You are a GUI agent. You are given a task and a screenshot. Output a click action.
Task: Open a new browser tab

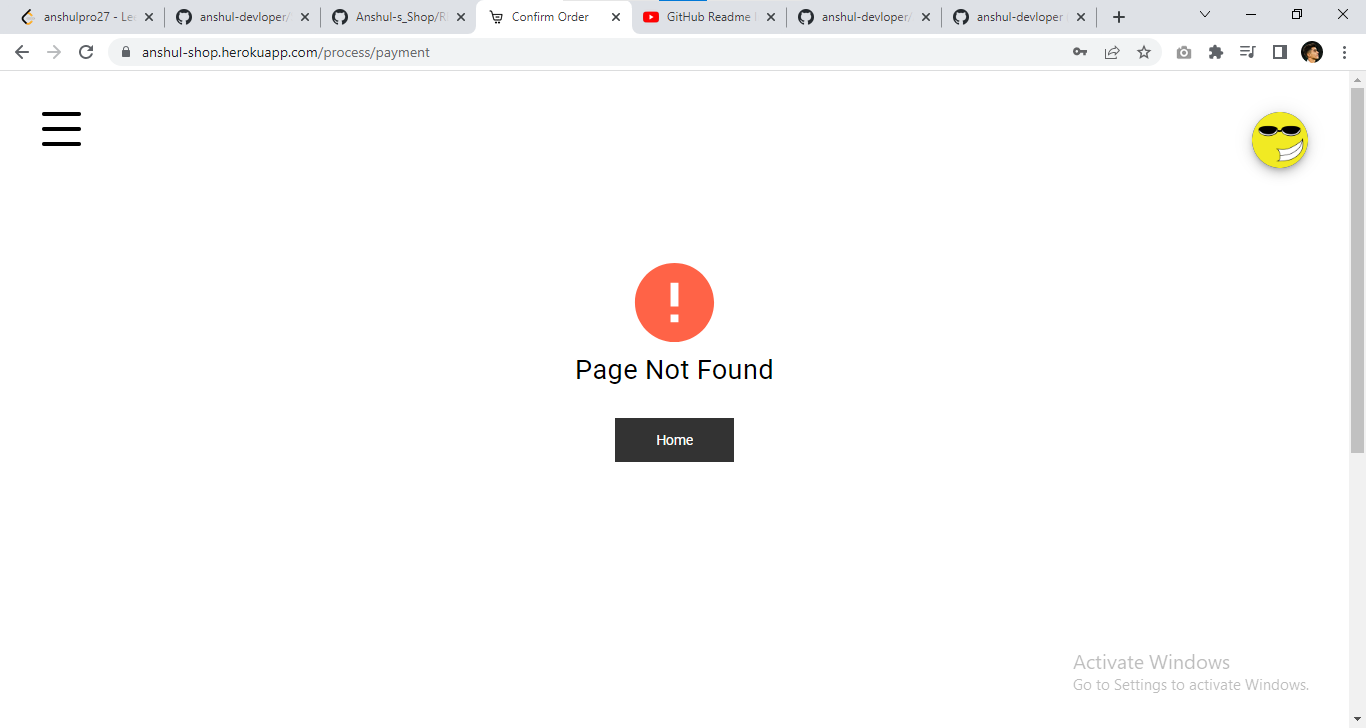(x=1119, y=17)
